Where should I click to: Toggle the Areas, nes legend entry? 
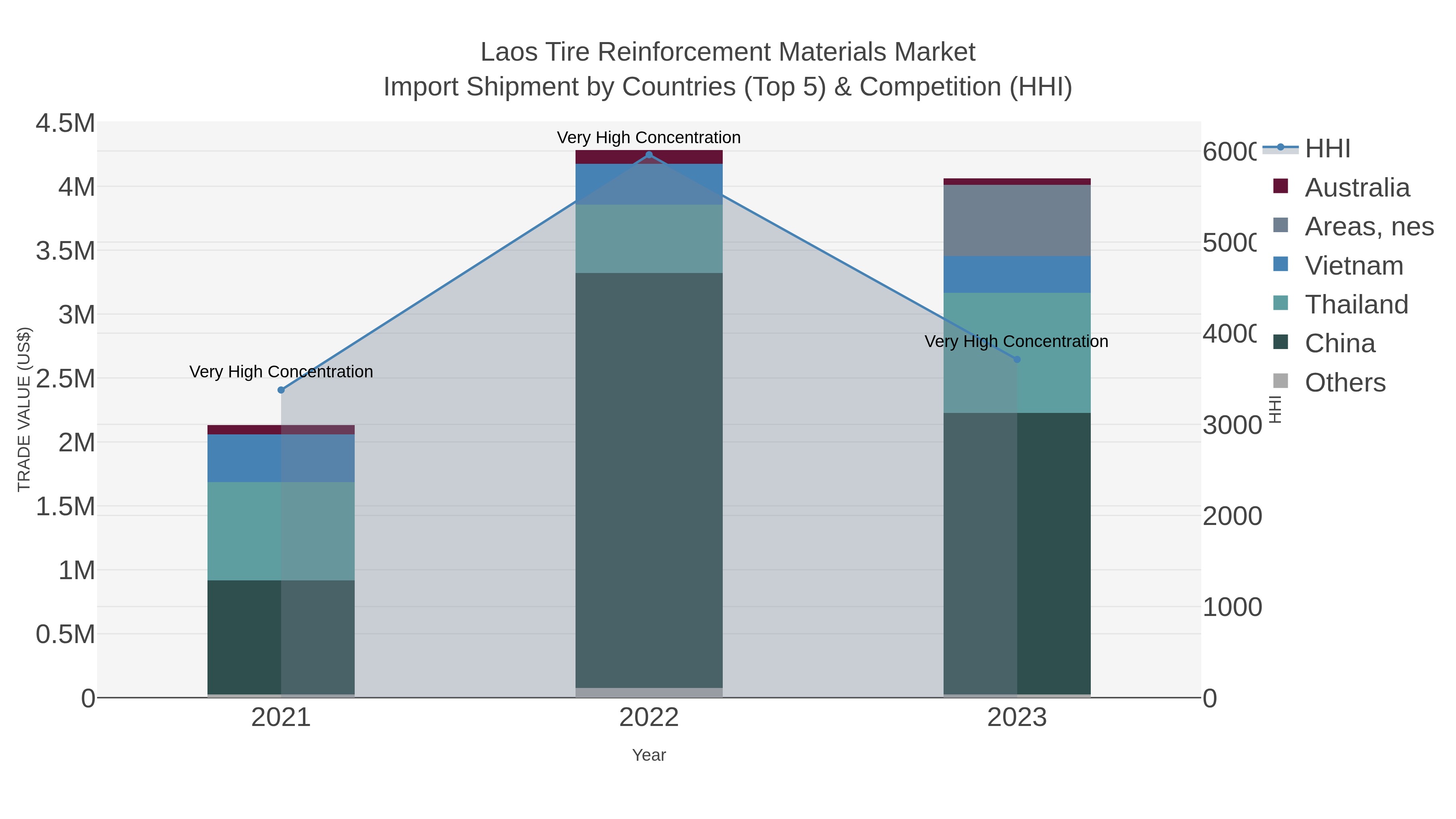coord(1353,226)
